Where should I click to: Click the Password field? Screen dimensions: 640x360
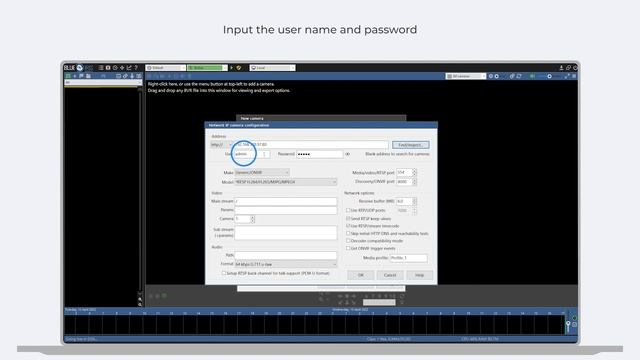[320, 154]
